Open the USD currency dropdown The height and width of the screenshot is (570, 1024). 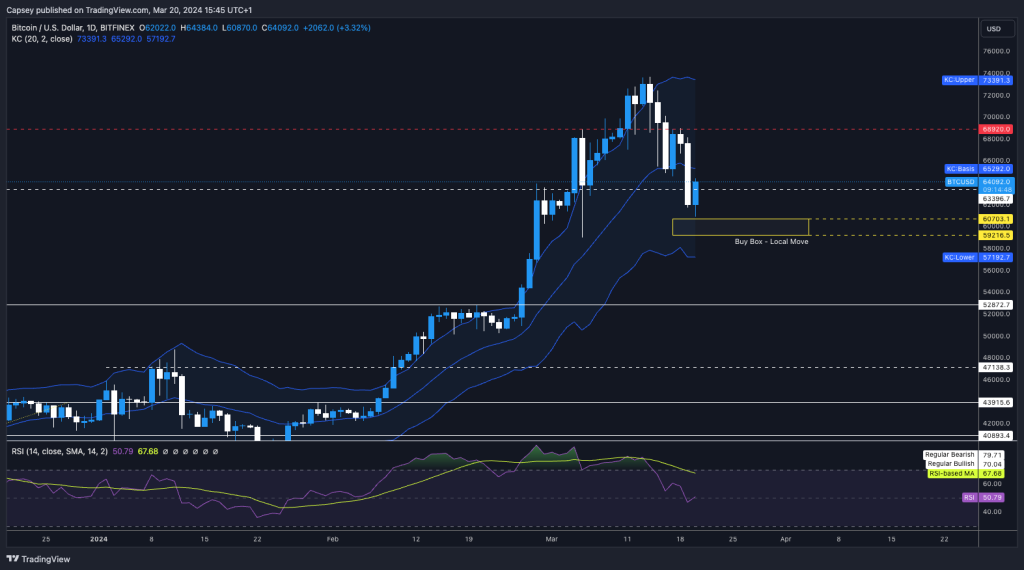click(x=993, y=29)
